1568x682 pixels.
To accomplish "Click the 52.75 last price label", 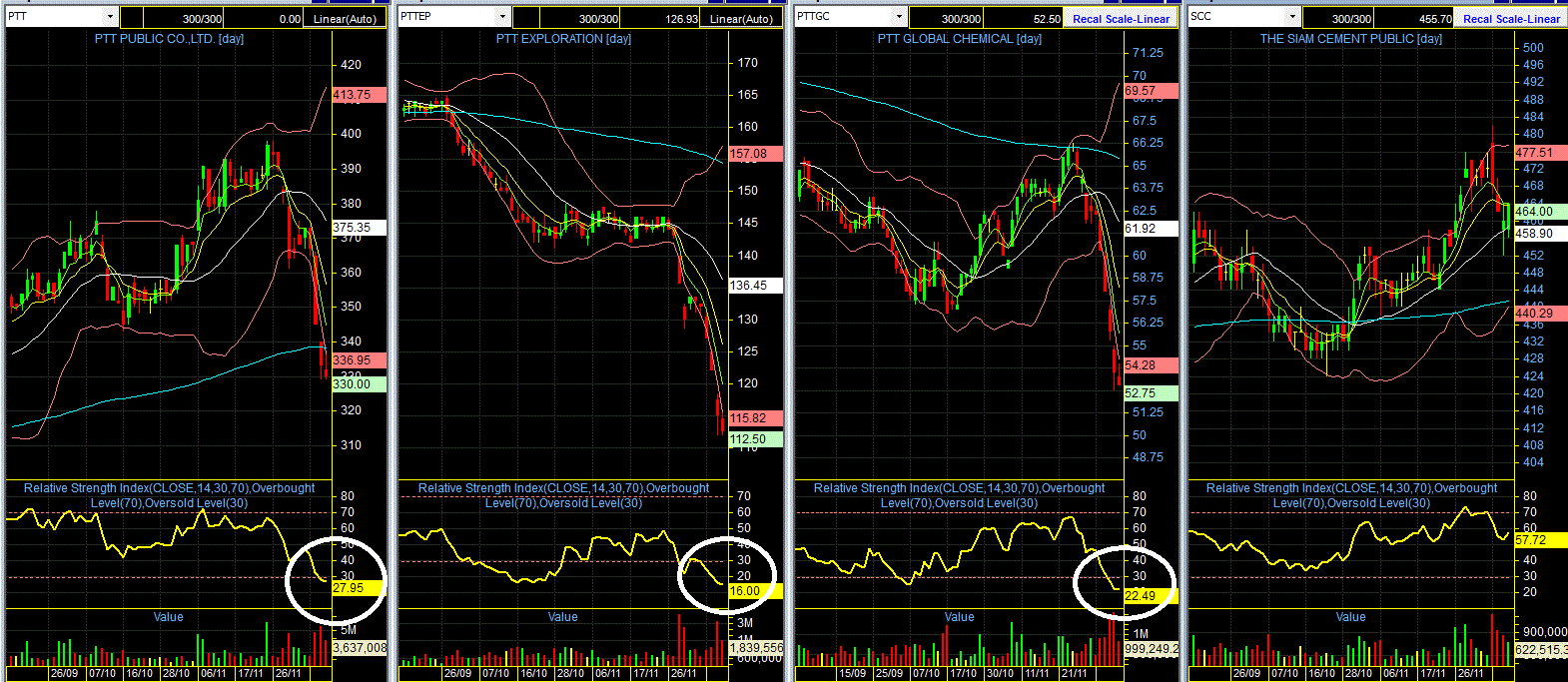I will coord(1151,393).
